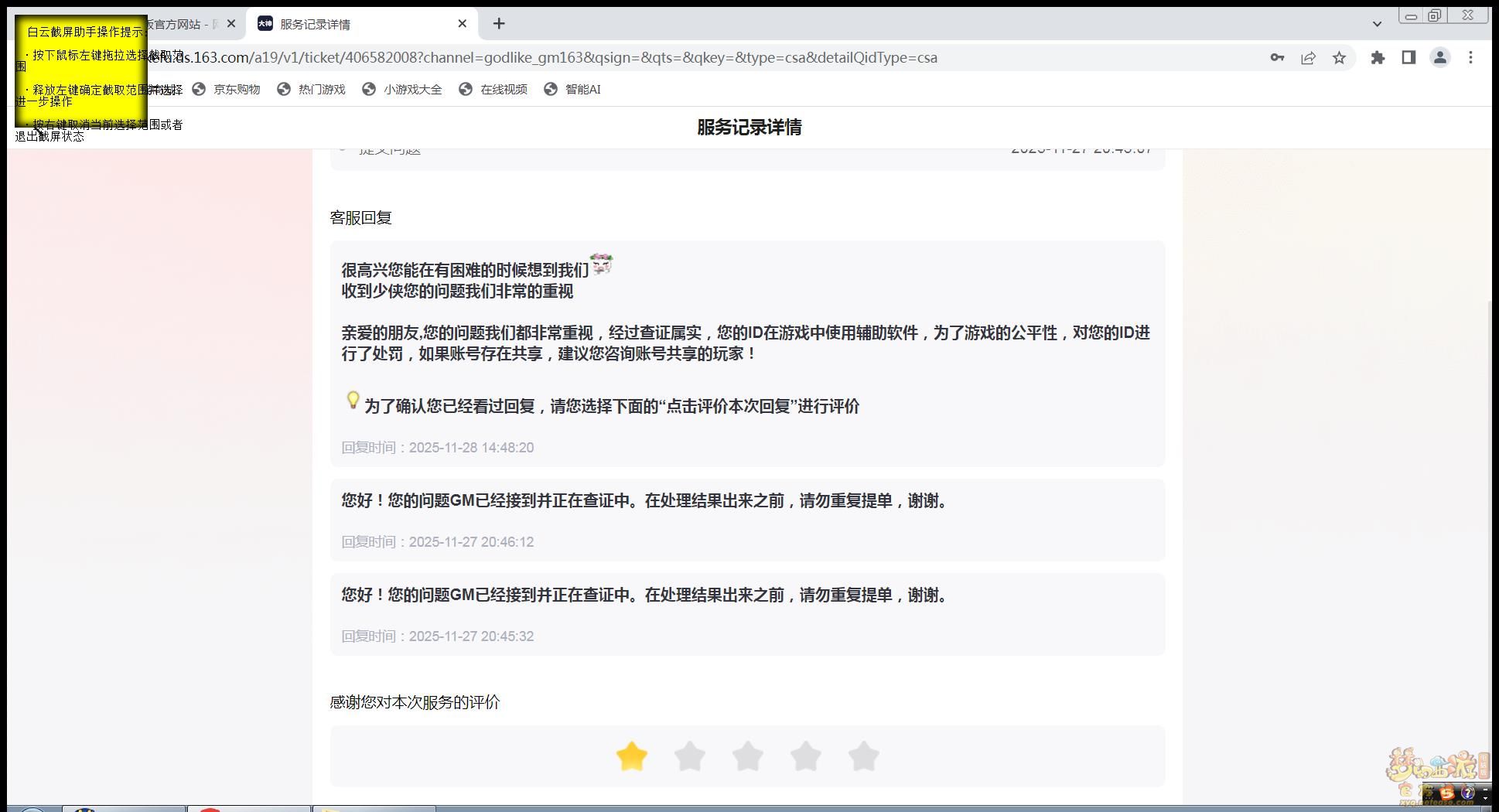Open a new browser tab
1499x812 pixels.
pos(499,24)
